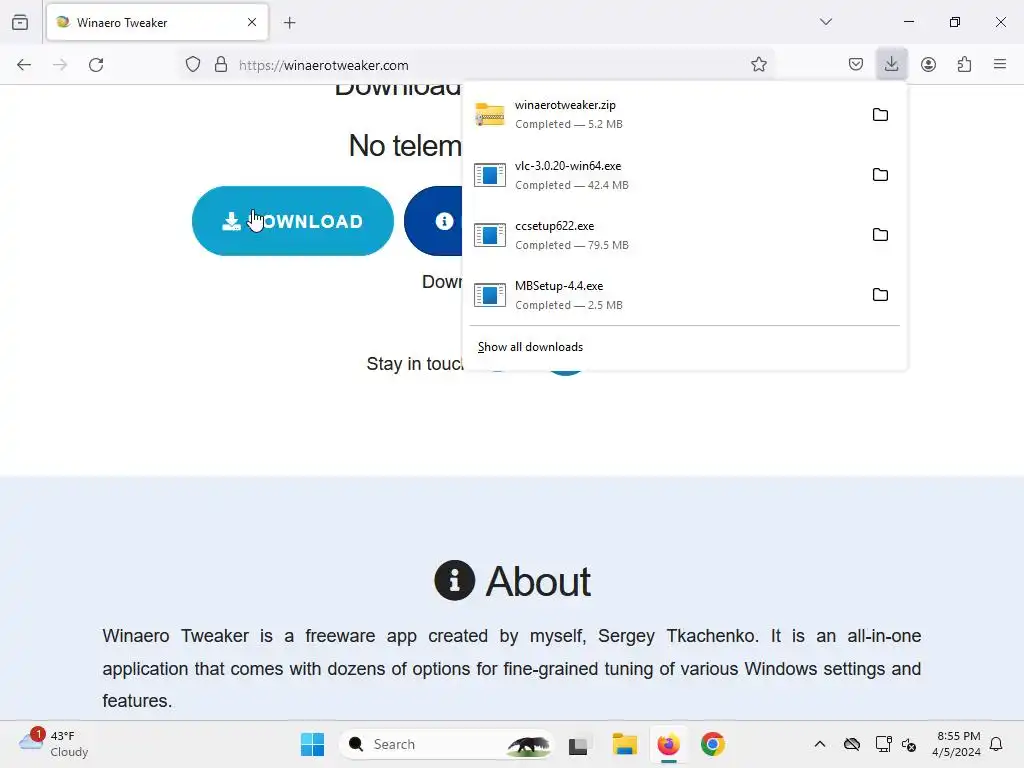Viewport: 1024px width, 768px height.
Task: Open Task View on the taskbar
Action: point(579,744)
